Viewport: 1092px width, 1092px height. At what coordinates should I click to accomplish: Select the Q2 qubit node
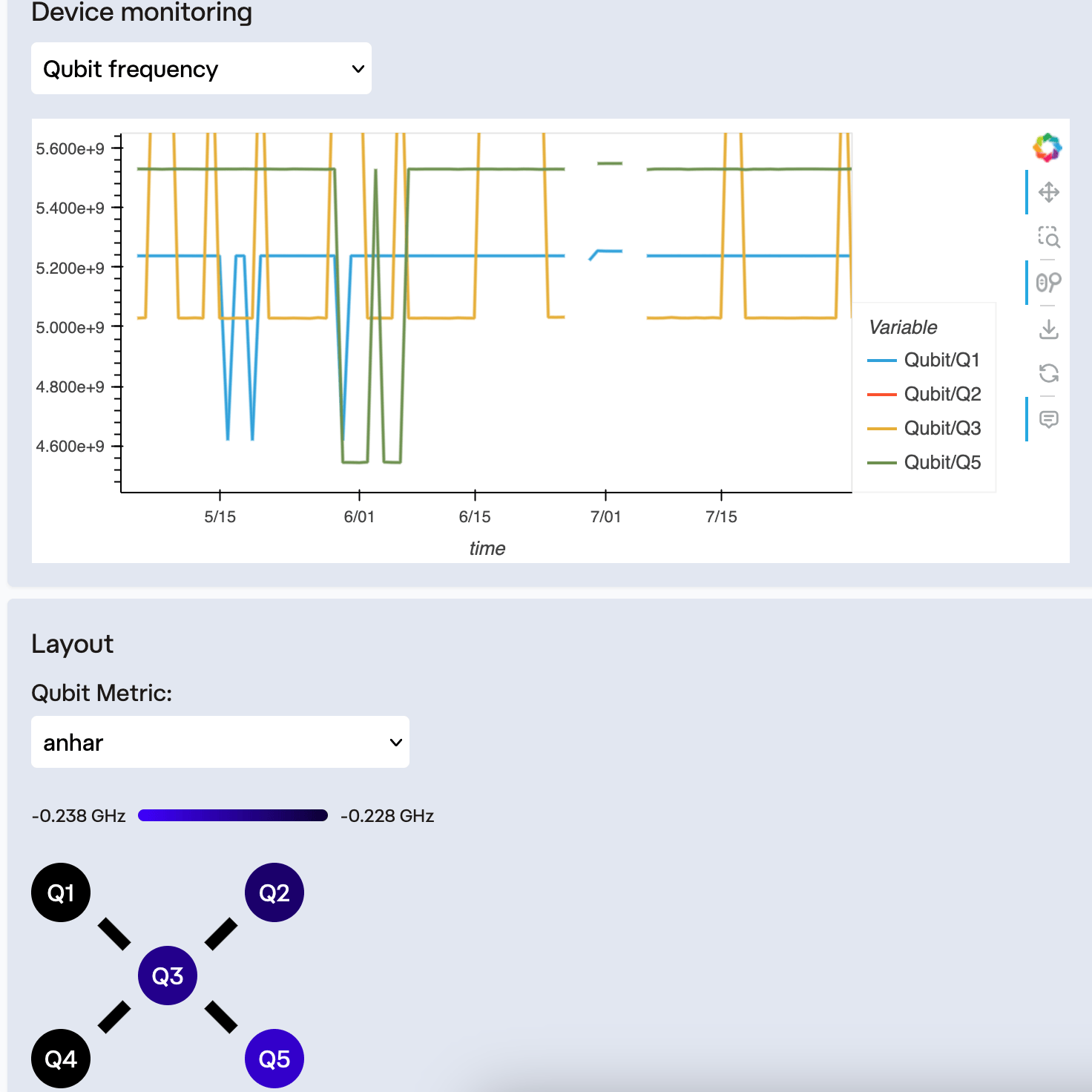point(274,892)
